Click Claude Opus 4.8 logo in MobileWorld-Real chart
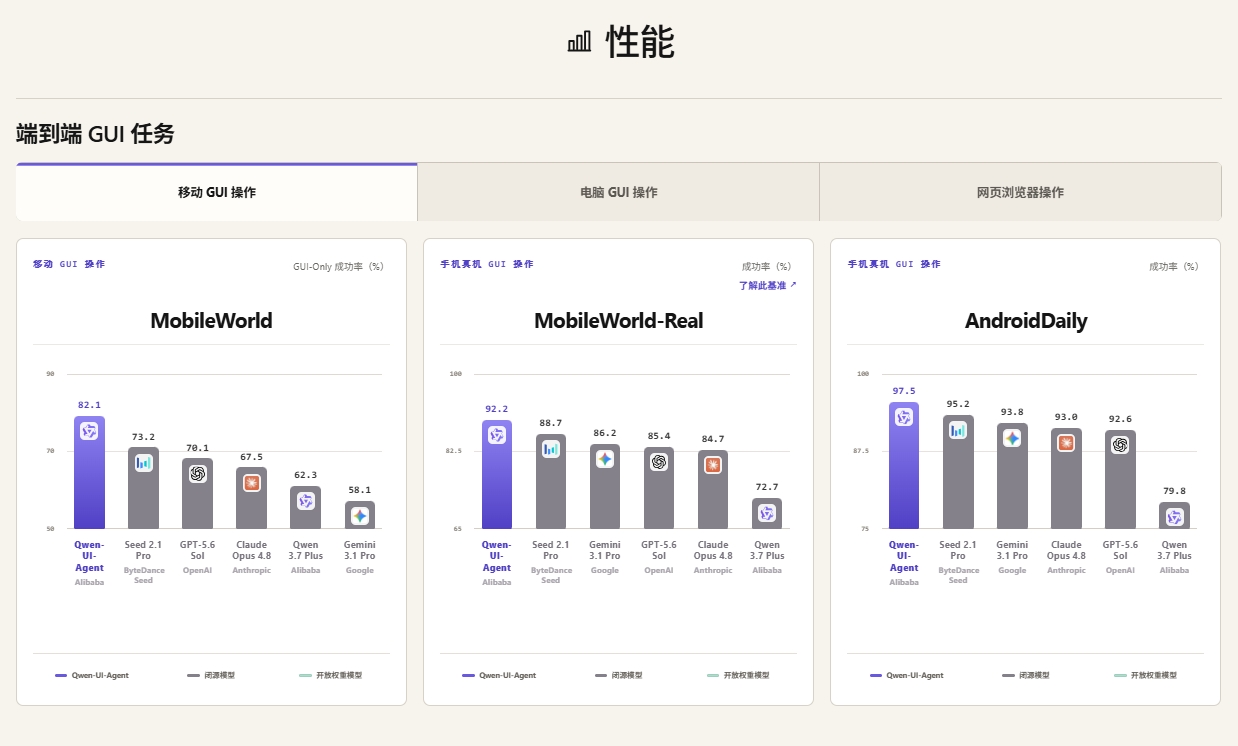 [x=712, y=465]
